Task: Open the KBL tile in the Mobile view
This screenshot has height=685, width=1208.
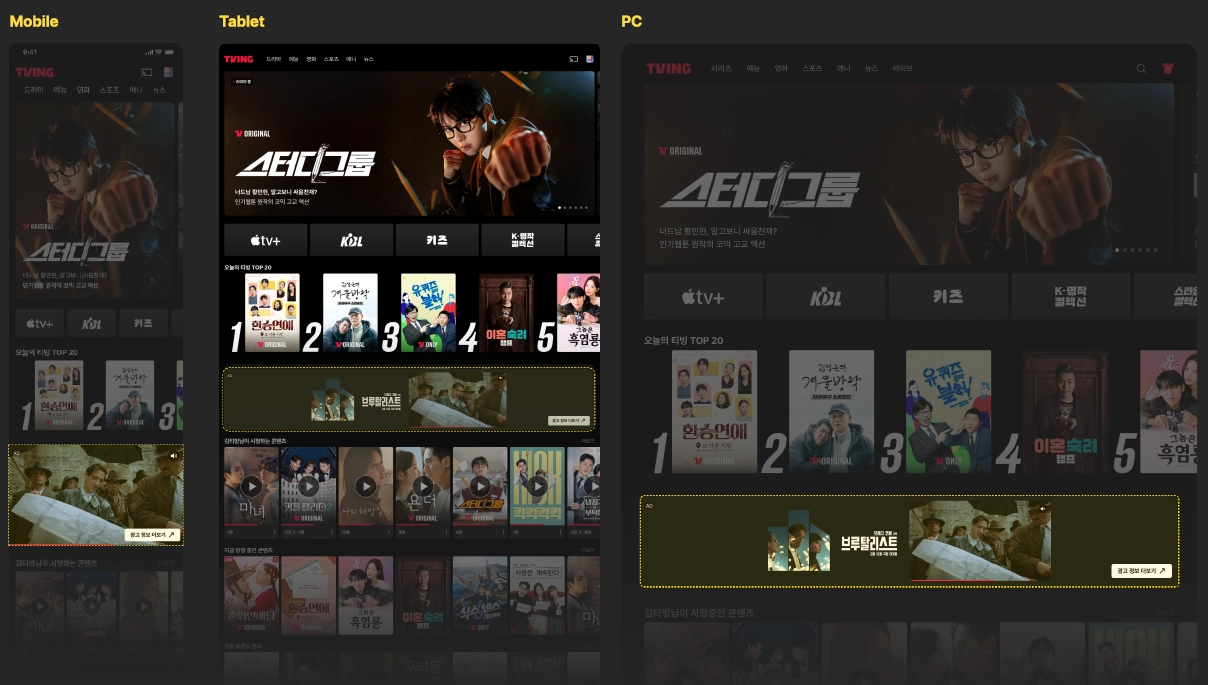Action: 92,324
